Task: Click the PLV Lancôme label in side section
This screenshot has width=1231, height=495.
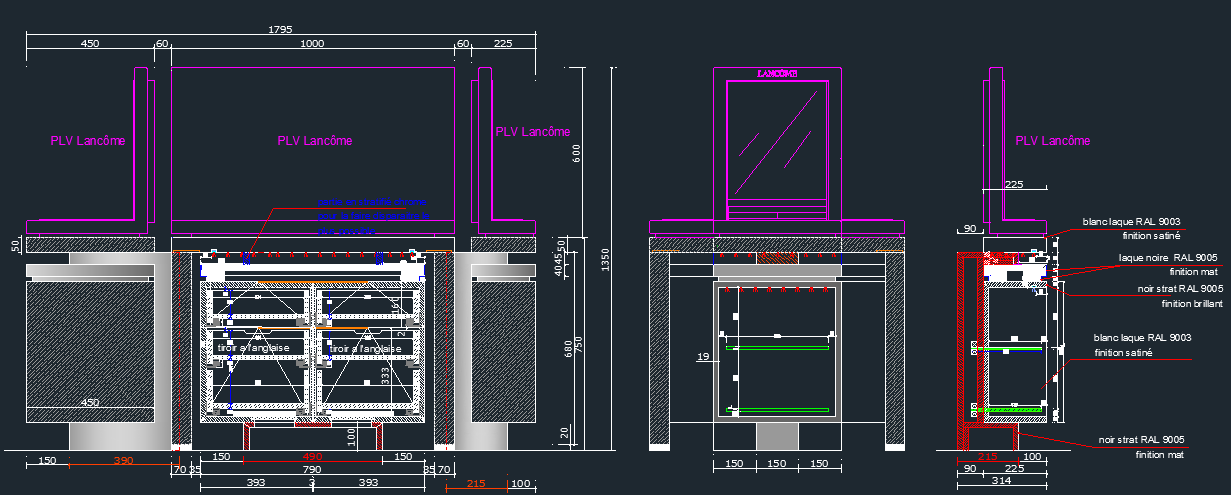Action: click(x=1052, y=141)
